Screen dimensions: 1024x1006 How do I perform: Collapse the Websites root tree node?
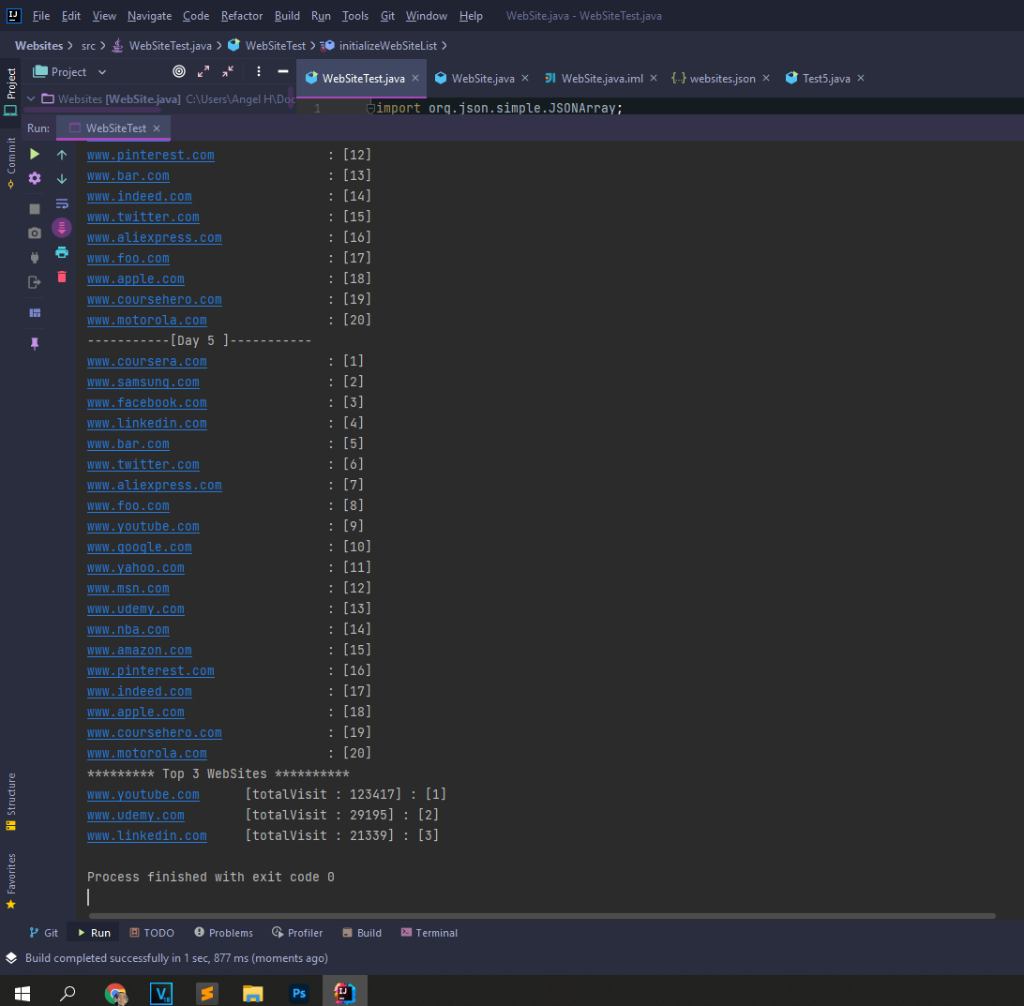click(x=31, y=99)
